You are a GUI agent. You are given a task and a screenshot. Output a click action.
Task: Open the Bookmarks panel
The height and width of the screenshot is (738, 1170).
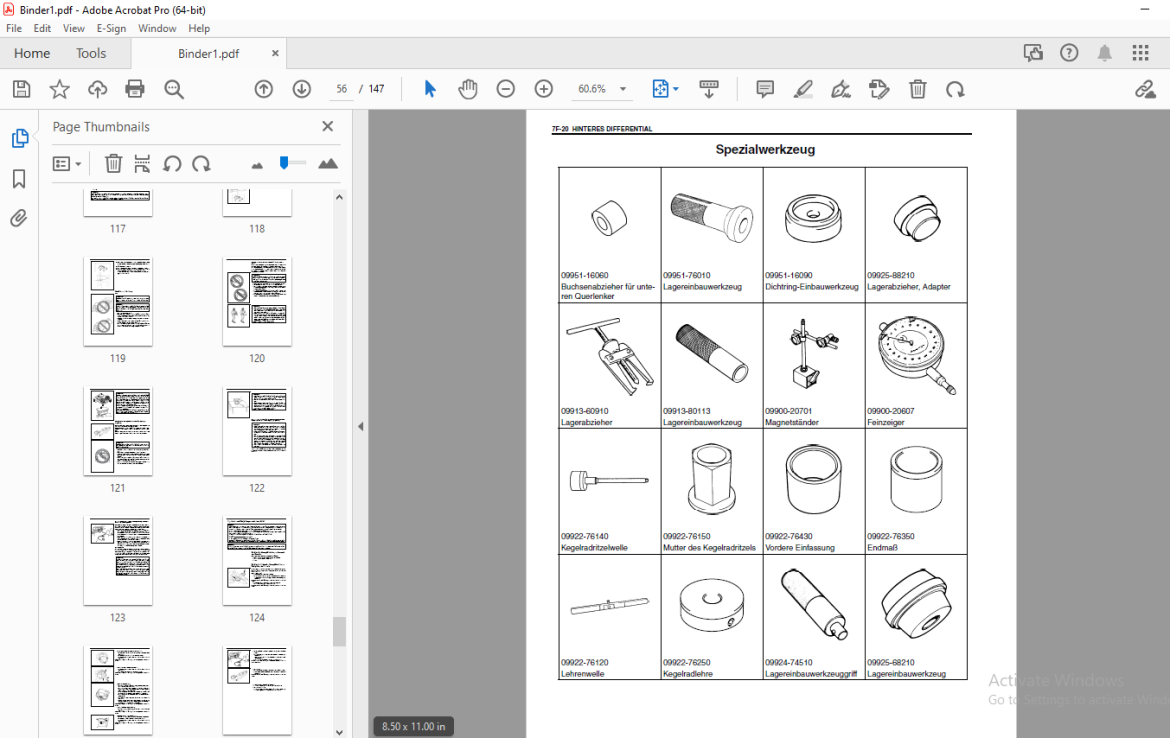19,179
